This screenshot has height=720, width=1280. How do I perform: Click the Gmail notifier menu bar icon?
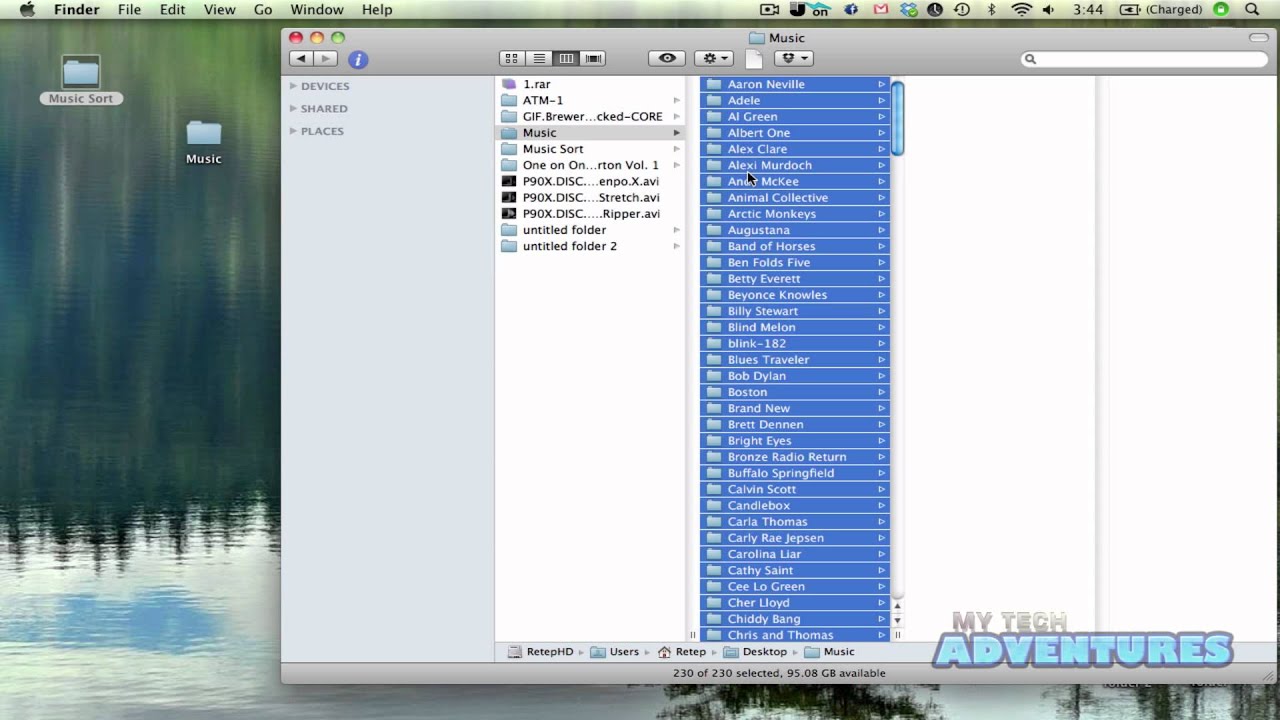880,9
